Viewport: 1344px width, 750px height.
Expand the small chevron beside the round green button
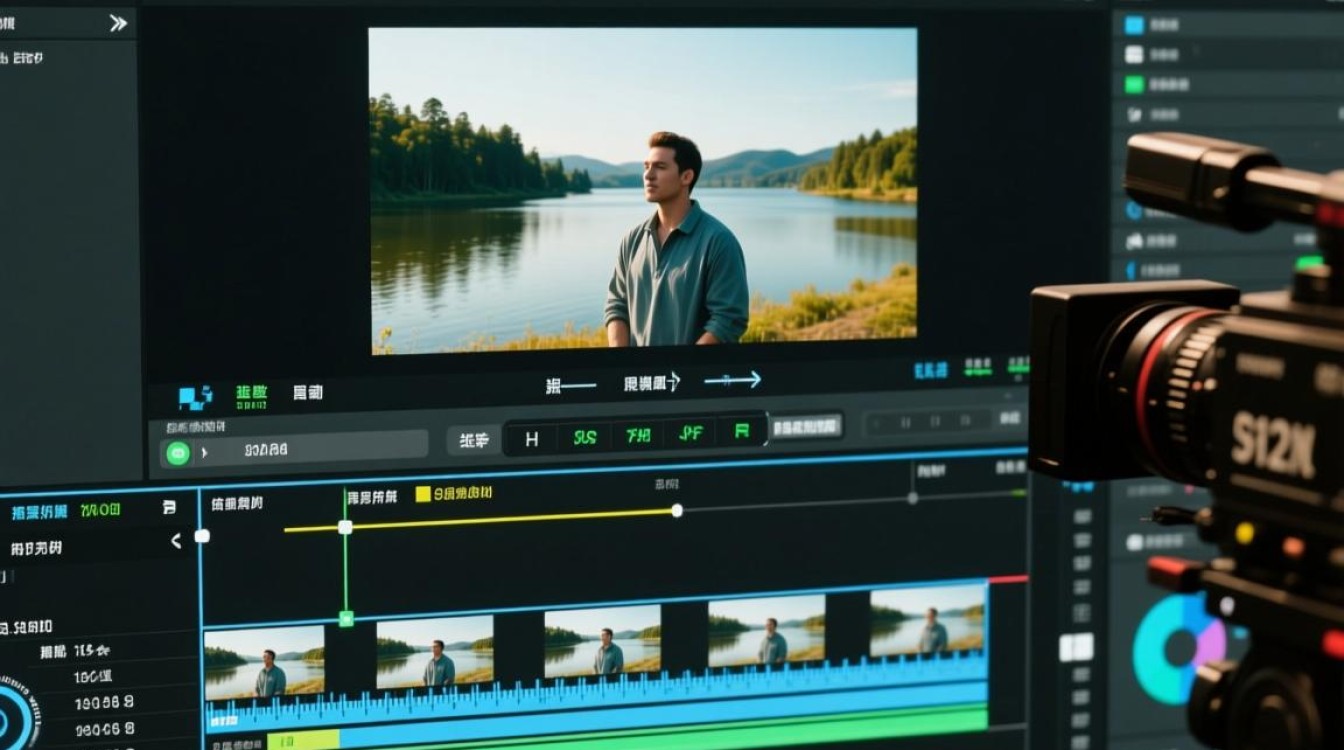point(204,452)
